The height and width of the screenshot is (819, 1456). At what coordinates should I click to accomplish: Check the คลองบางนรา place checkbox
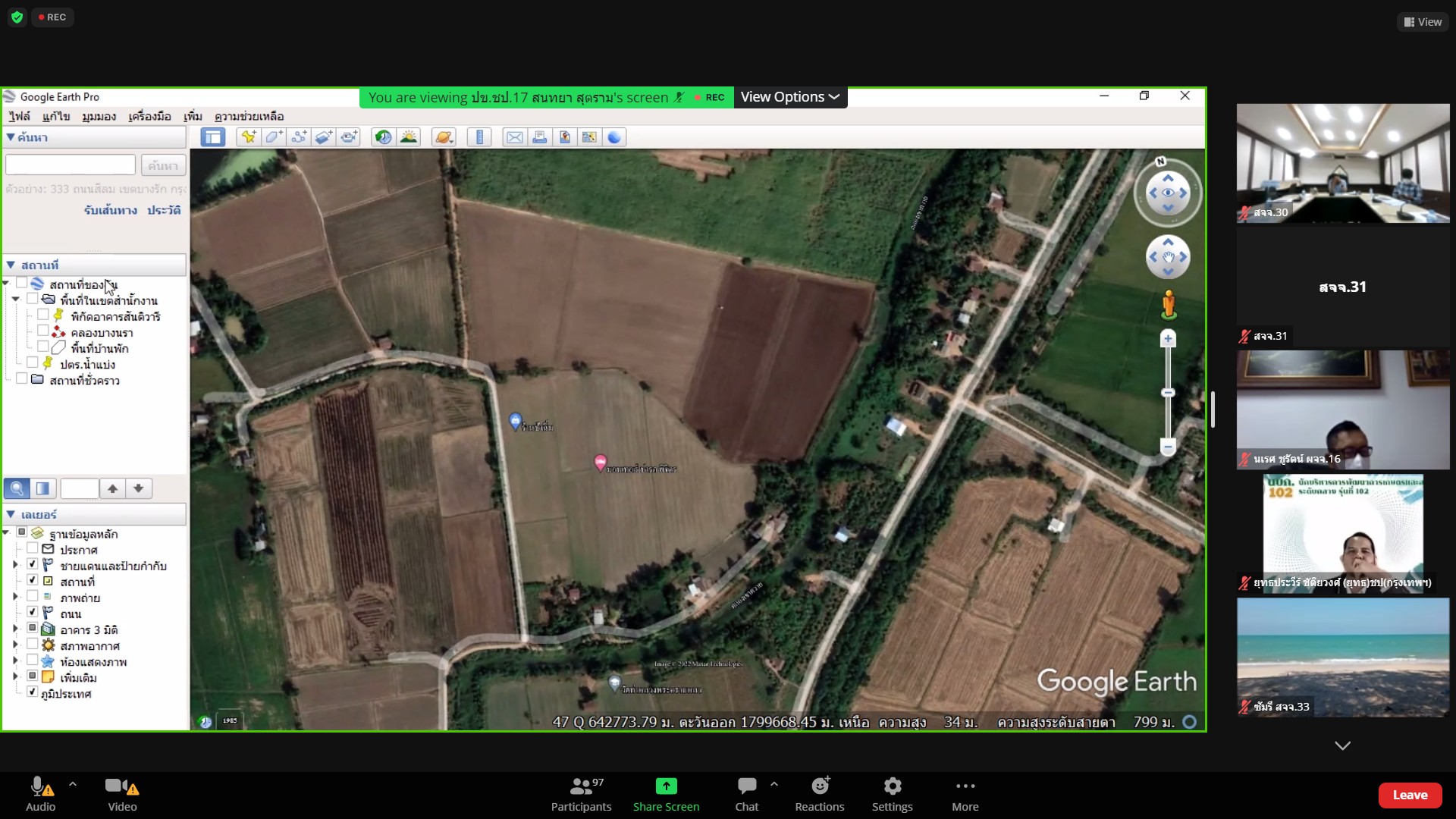point(42,331)
